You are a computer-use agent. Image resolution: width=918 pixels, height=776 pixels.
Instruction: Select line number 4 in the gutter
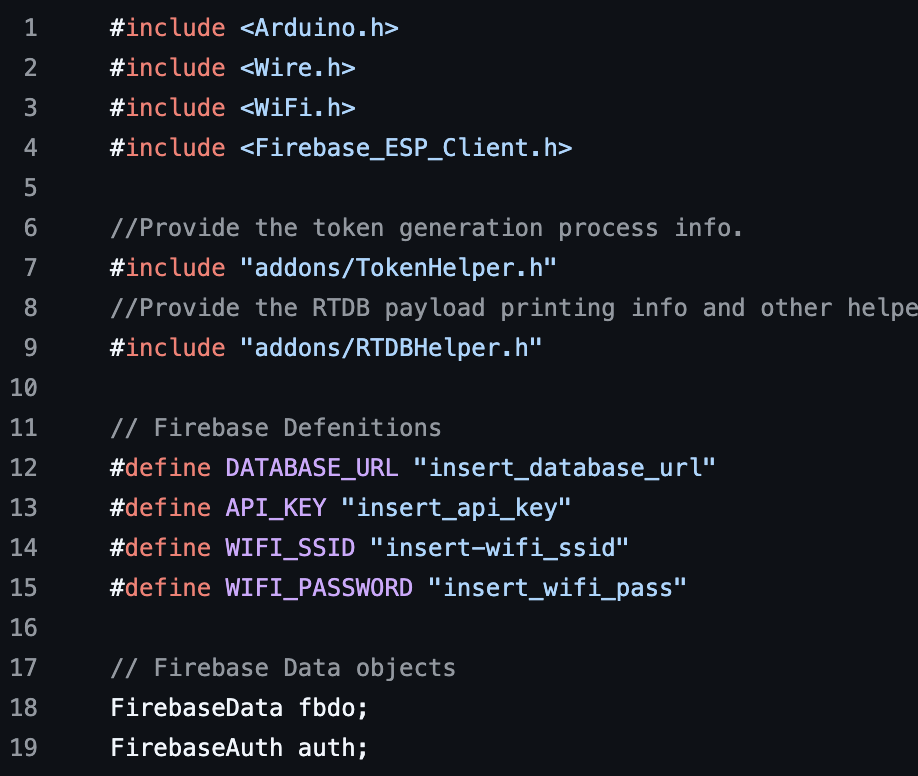pyautogui.click(x=30, y=148)
